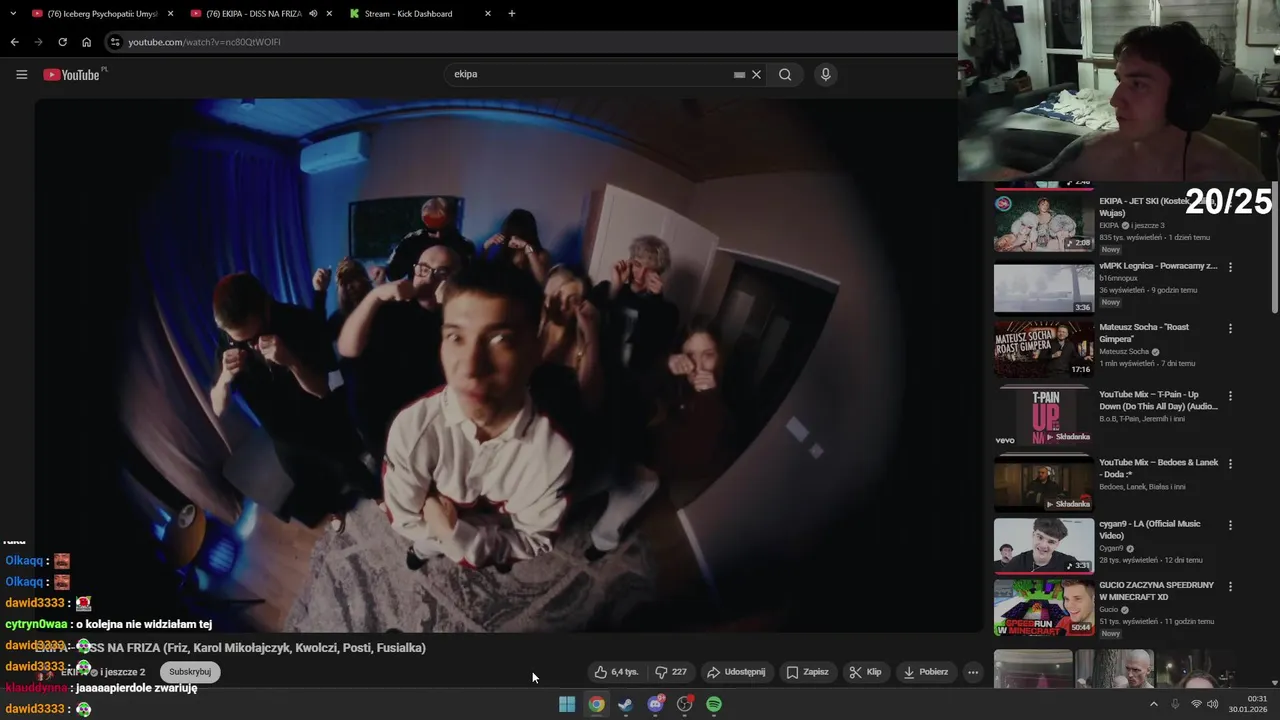1280x720 pixels.
Task: Go back with the browser back arrow
Action: [x=14, y=42]
